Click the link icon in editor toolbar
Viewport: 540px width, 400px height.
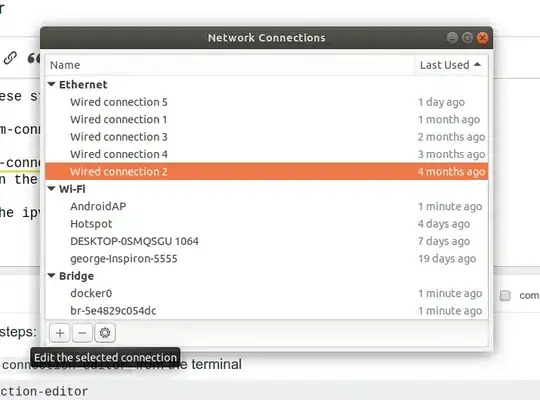coord(10,58)
